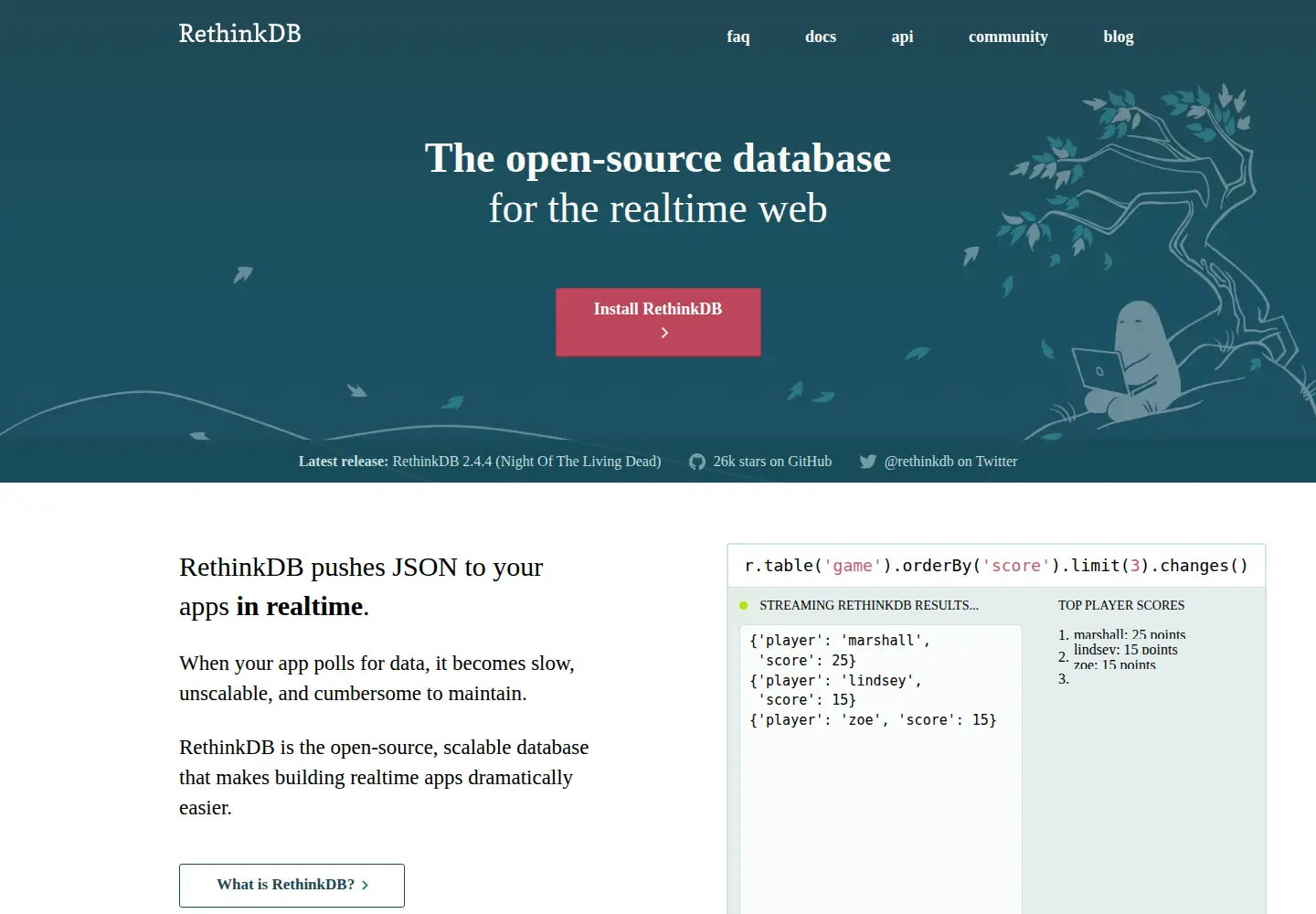Go to the api page

pos(902,37)
